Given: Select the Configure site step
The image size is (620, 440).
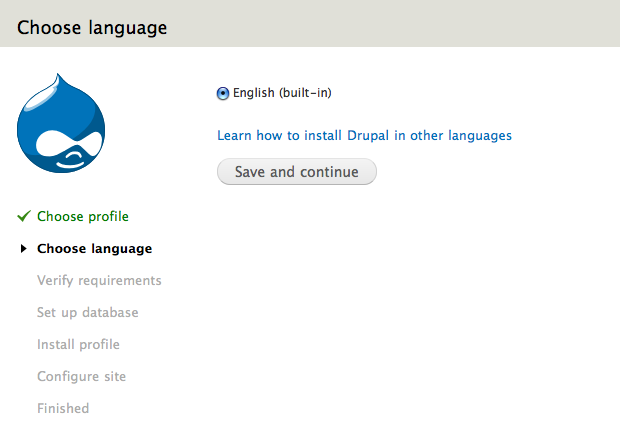Looking at the screenshot, I should (81, 376).
